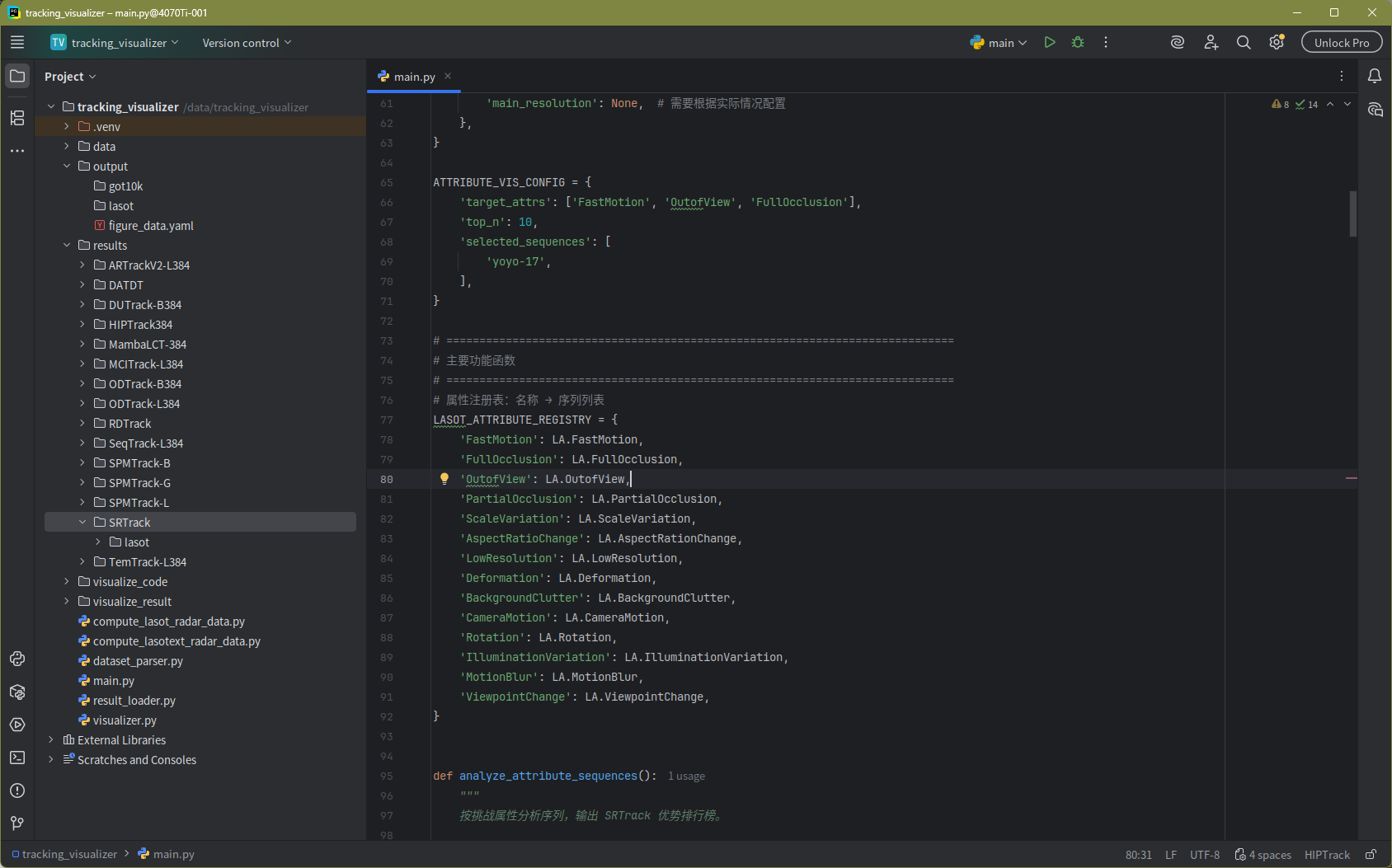Viewport: 1392px width, 868px height.
Task: Open the '4 spaces' indent settings
Action: pos(1263,855)
